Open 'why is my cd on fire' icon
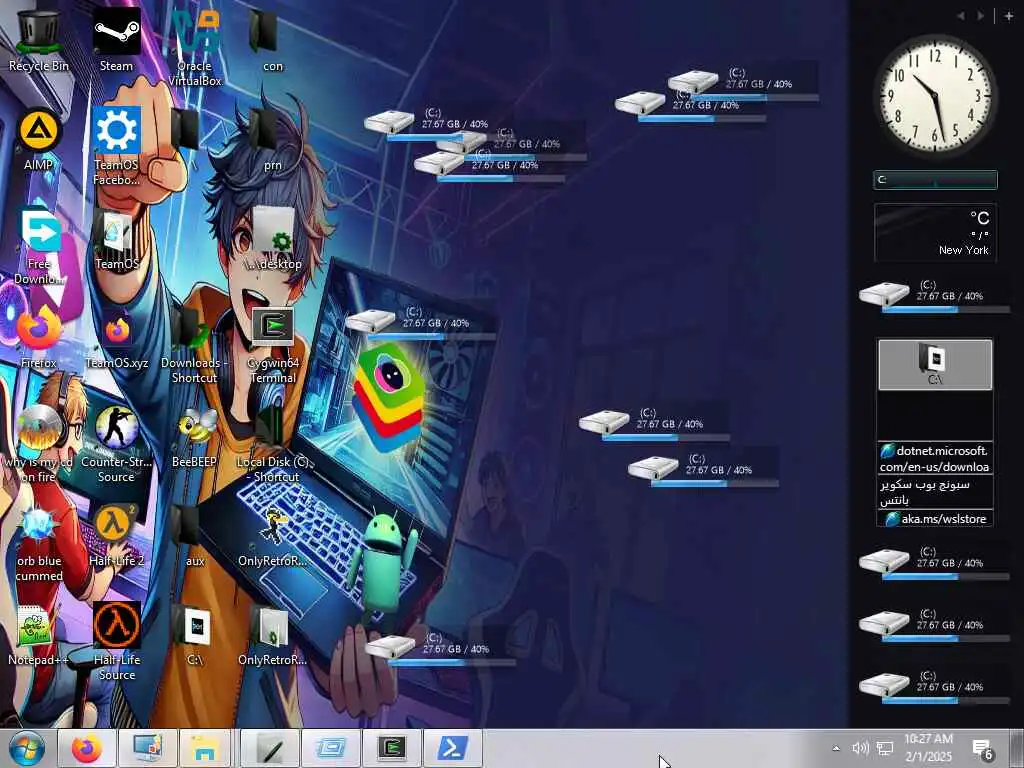 (x=39, y=444)
